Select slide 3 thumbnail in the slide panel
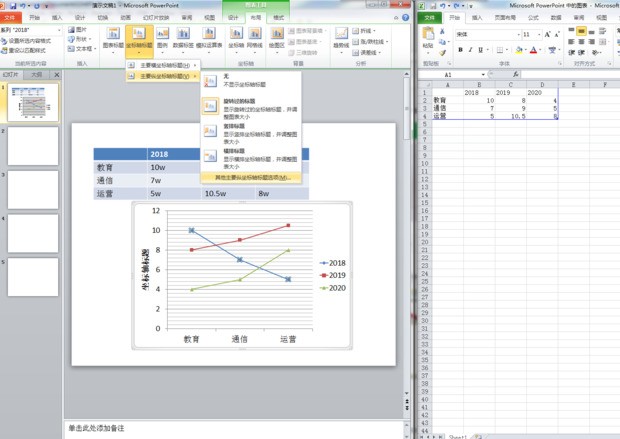This screenshot has height=439, width=620. pyautogui.click(x=33, y=189)
